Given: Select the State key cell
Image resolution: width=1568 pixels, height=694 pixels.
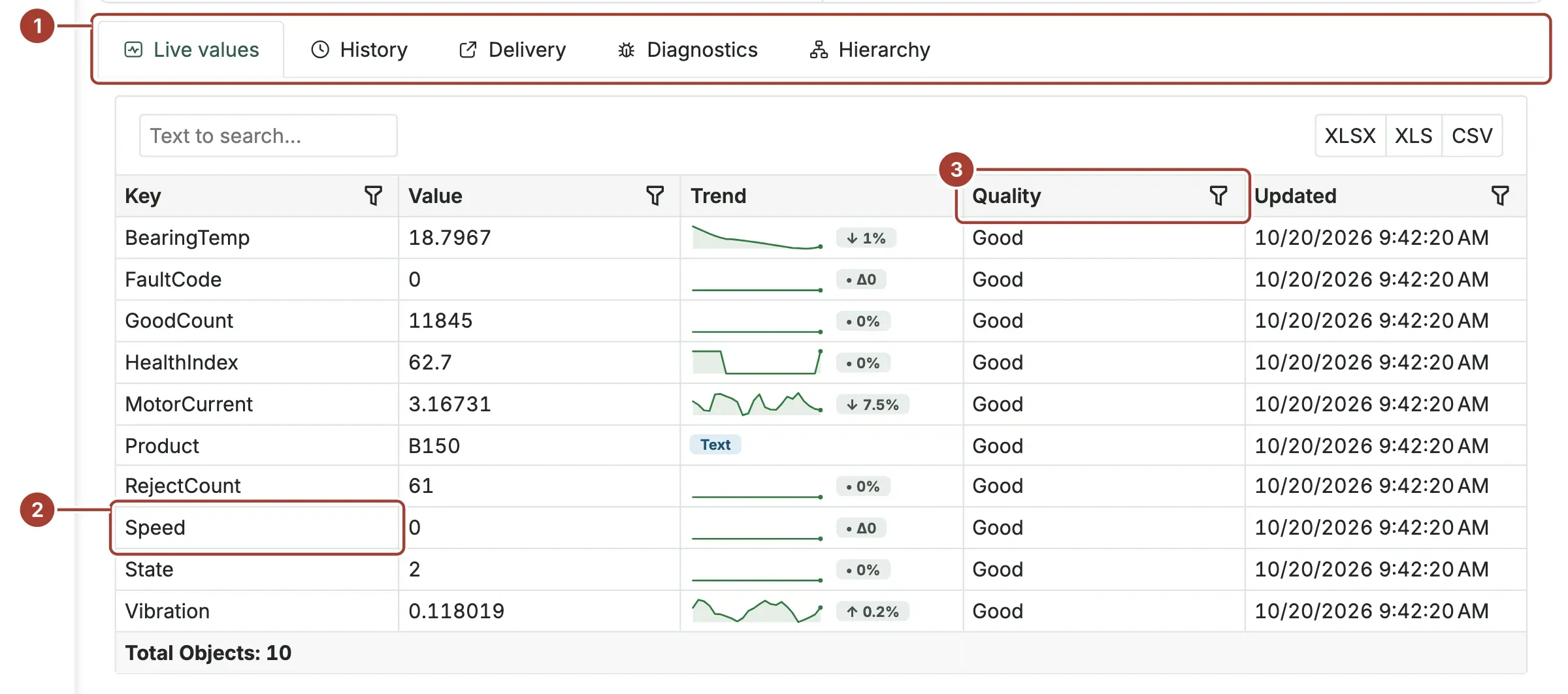Looking at the screenshot, I should (257, 569).
